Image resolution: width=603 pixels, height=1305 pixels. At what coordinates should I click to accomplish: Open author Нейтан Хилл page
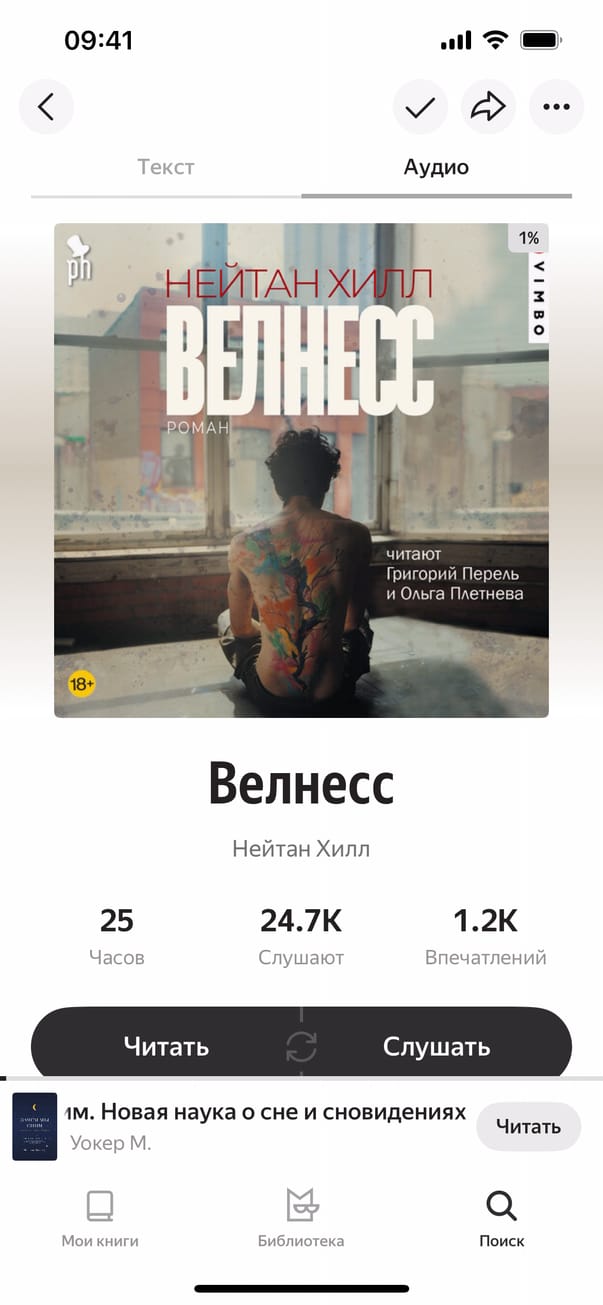click(x=301, y=850)
